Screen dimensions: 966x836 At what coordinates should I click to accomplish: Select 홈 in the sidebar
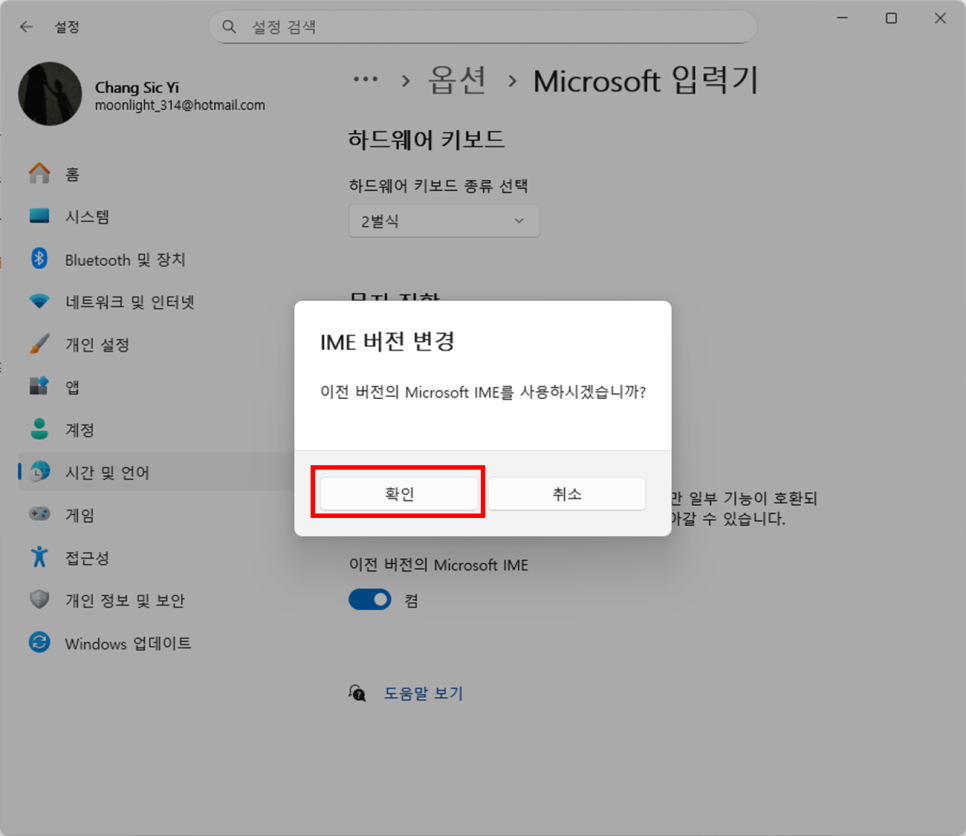(x=156, y=174)
